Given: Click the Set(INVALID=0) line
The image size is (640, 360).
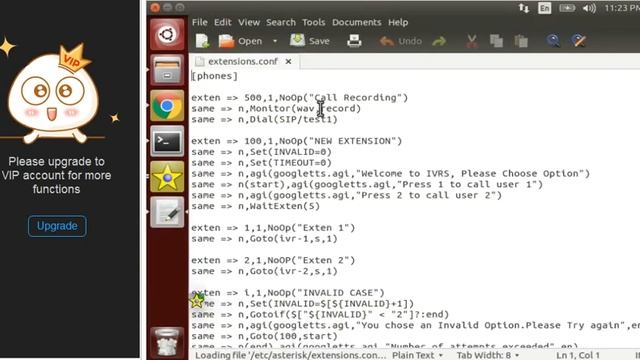Looking at the screenshot, I should coord(261,152).
